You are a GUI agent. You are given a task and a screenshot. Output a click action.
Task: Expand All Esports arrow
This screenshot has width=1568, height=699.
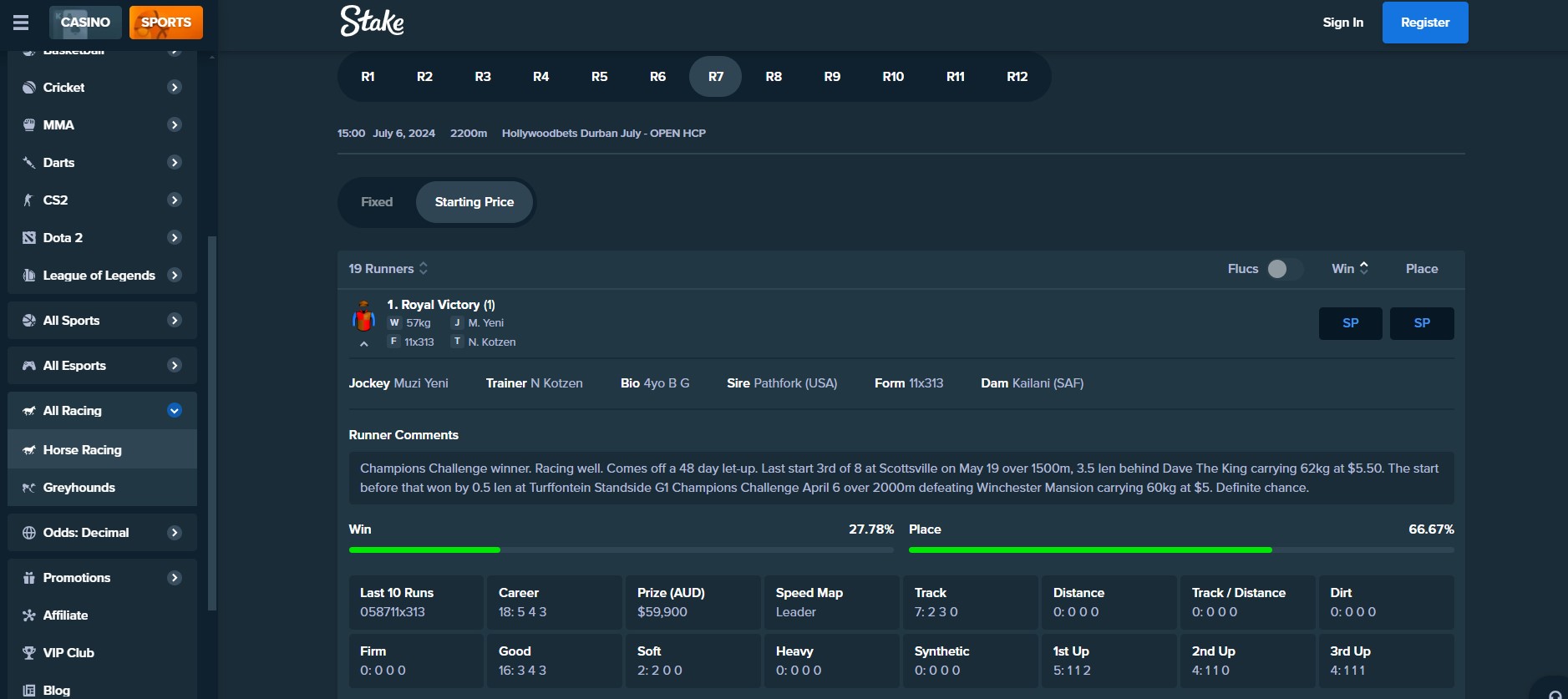click(175, 365)
